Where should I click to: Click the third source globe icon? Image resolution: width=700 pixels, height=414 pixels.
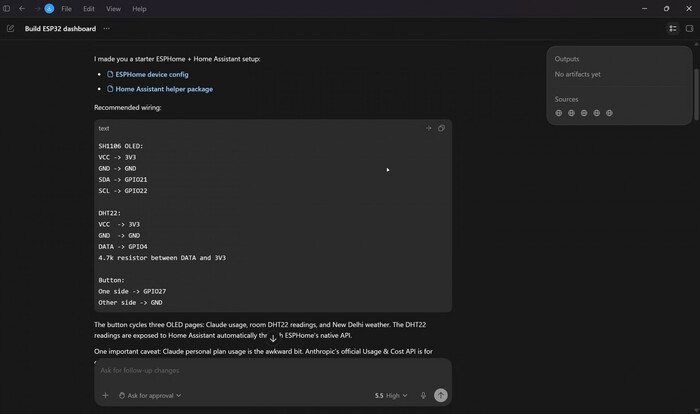coord(584,113)
